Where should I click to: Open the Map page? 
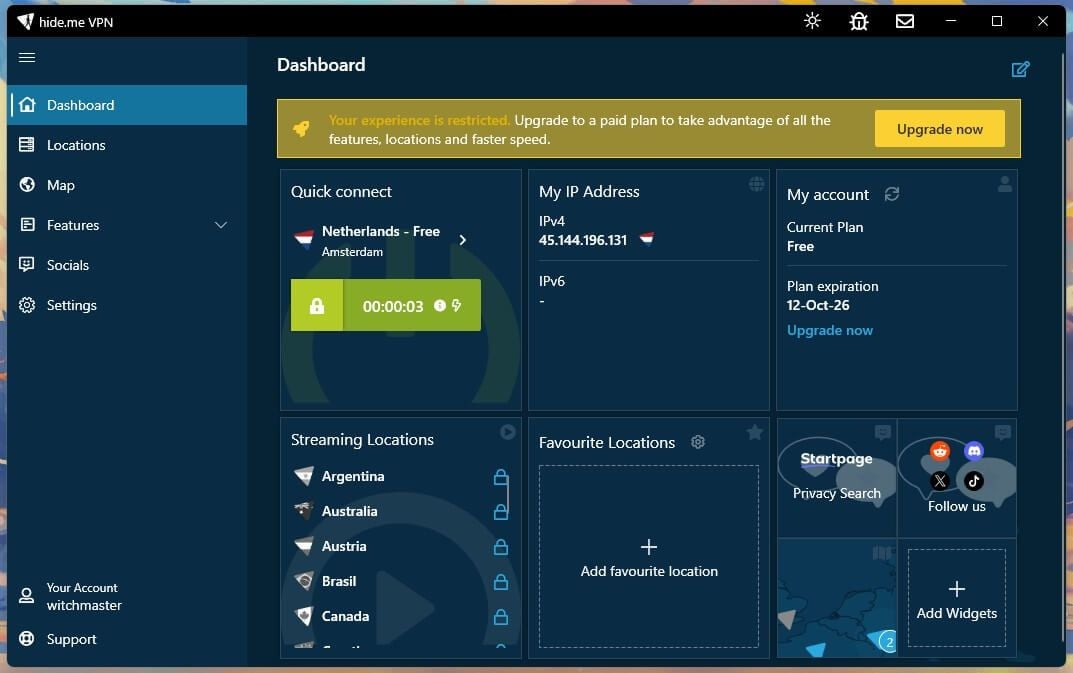(128, 185)
